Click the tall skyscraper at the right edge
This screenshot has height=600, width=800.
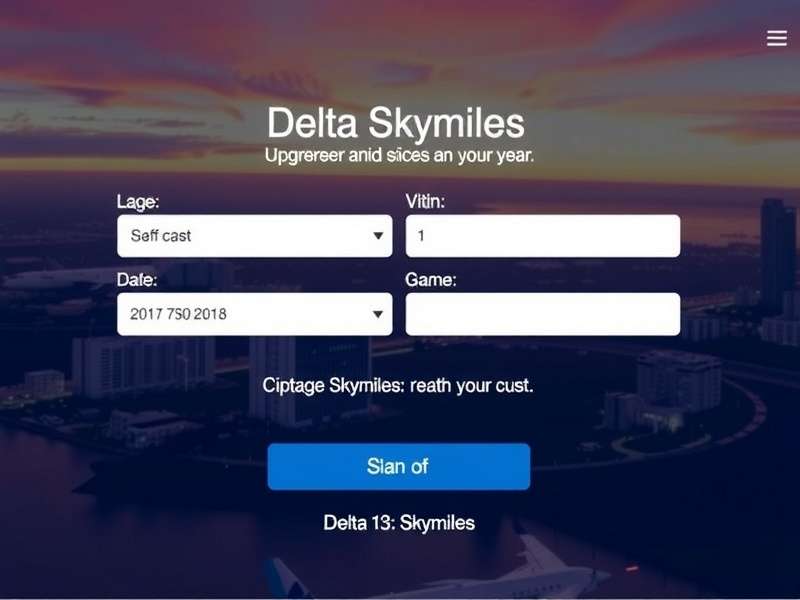coord(778,255)
